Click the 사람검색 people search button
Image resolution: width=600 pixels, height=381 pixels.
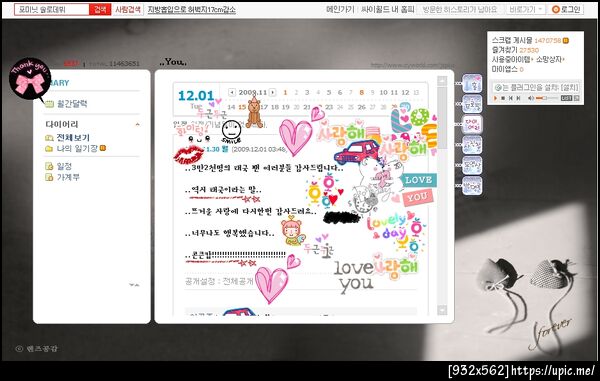(x=128, y=10)
